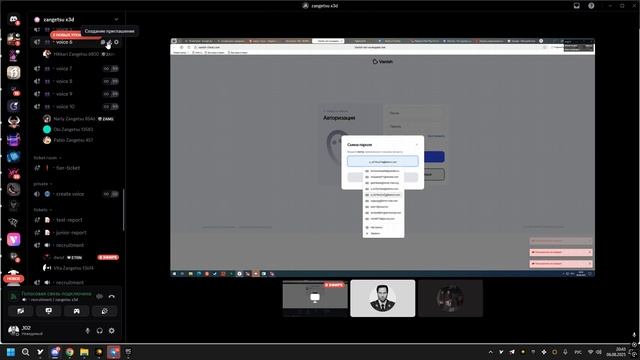This screenshot has width=640, height=360.
Task: Click J02 user avatar in user panel
Action: tap(13, 330)
